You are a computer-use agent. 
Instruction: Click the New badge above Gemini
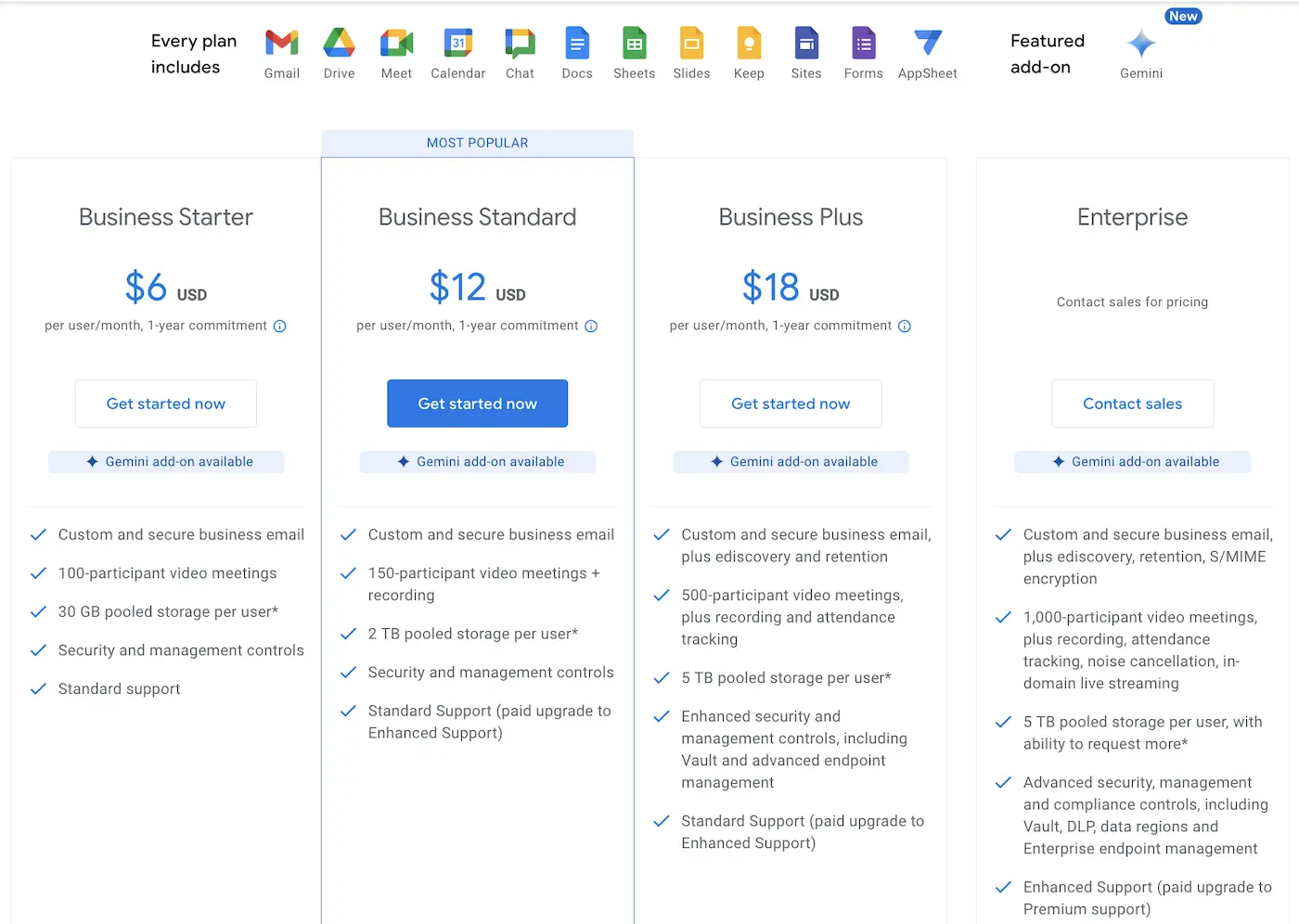pyautogui.click(x=1182, y=16)
